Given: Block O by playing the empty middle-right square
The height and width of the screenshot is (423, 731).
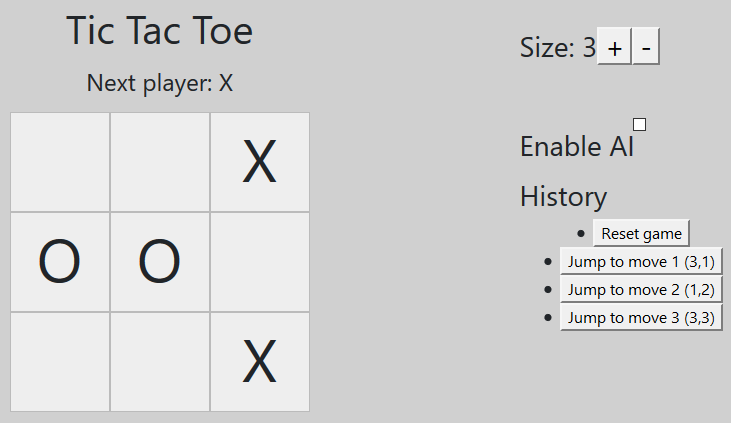Looking at the screenshot, I should [260, 262].
